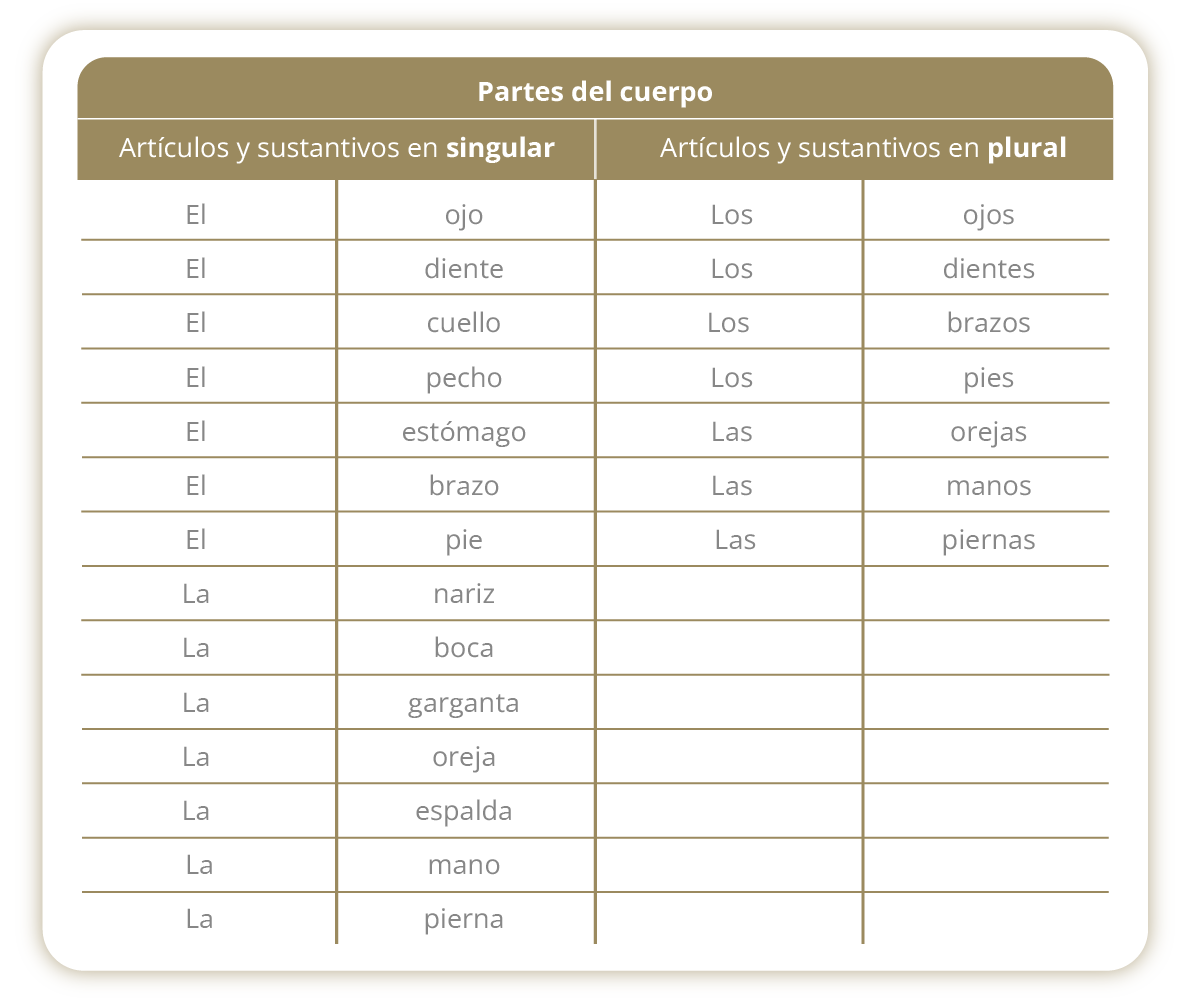This screenshot has width=1191, height=1001.
Task: Click the 'Partes del cuerpo' table title
Action: [595, 92]
